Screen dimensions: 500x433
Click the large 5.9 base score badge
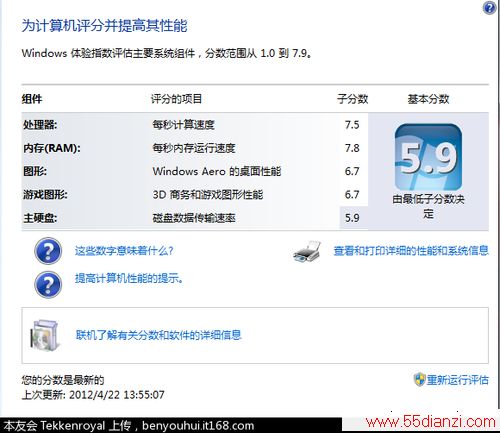point(428,157)
